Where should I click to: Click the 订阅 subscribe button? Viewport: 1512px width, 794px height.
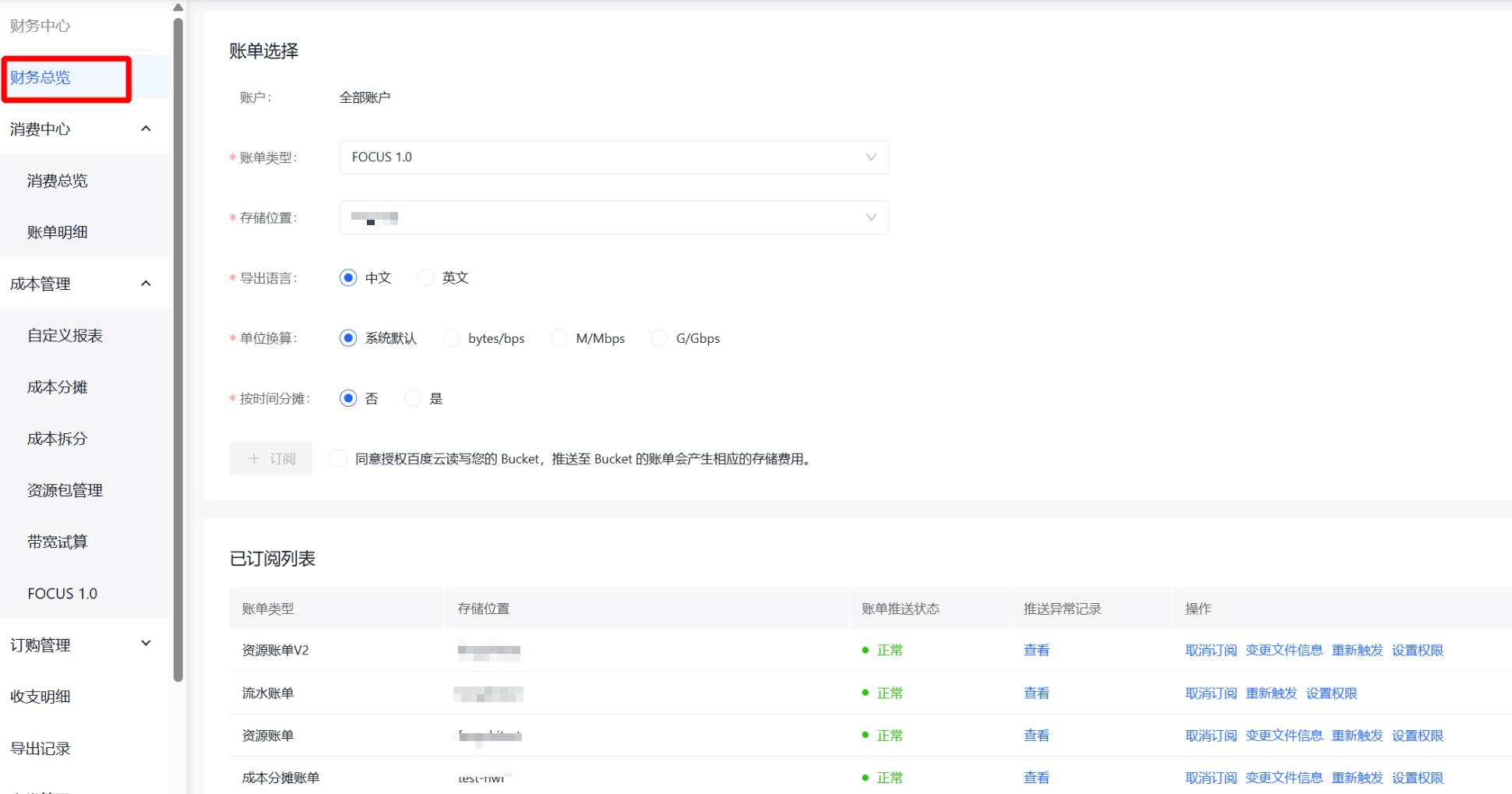click(x=271, y=459)
